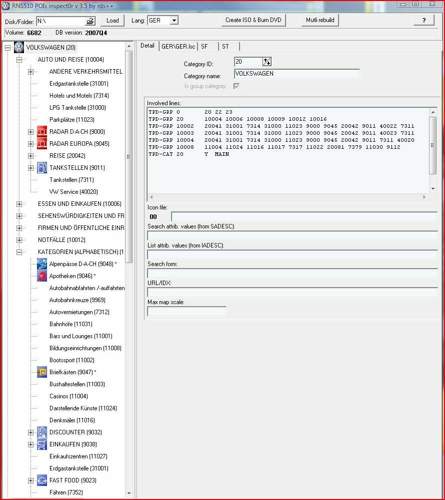This screenshot has width=445, height=500.
Task: Click the Create ISO & Burn DVD button
Action: point(253,20)
